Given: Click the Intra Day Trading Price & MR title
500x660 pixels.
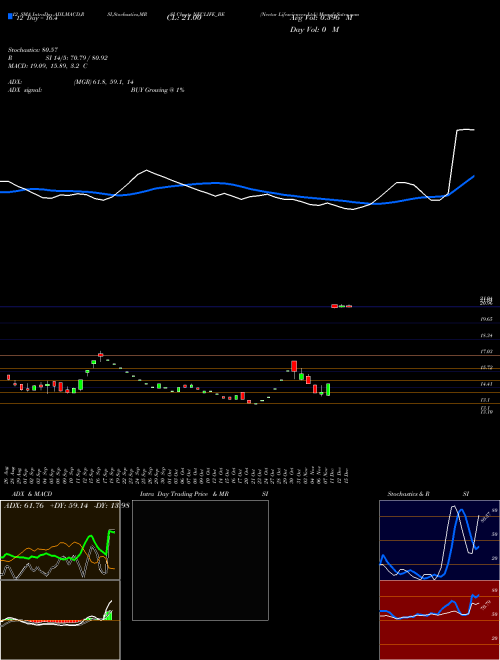Looking at the screenshot, I should (184, 494).
